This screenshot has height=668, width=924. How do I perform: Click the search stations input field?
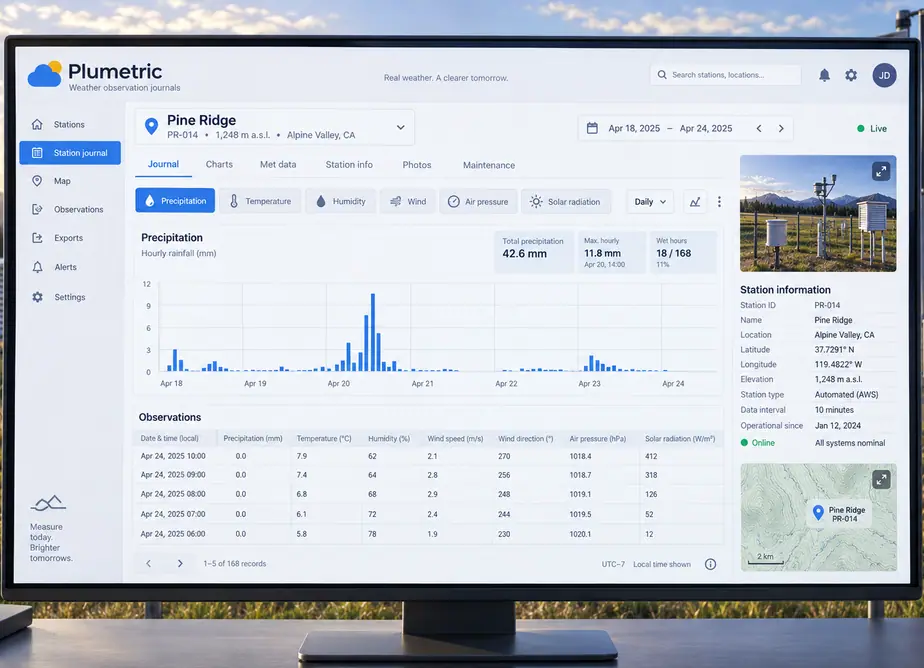click(725, 75)
